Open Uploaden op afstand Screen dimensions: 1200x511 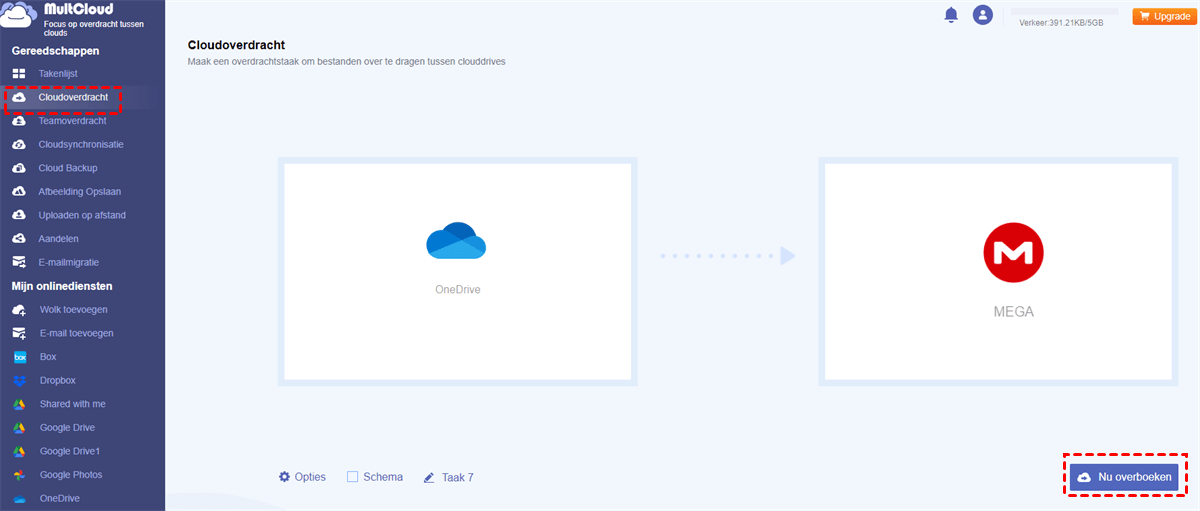tap(82, 215)
